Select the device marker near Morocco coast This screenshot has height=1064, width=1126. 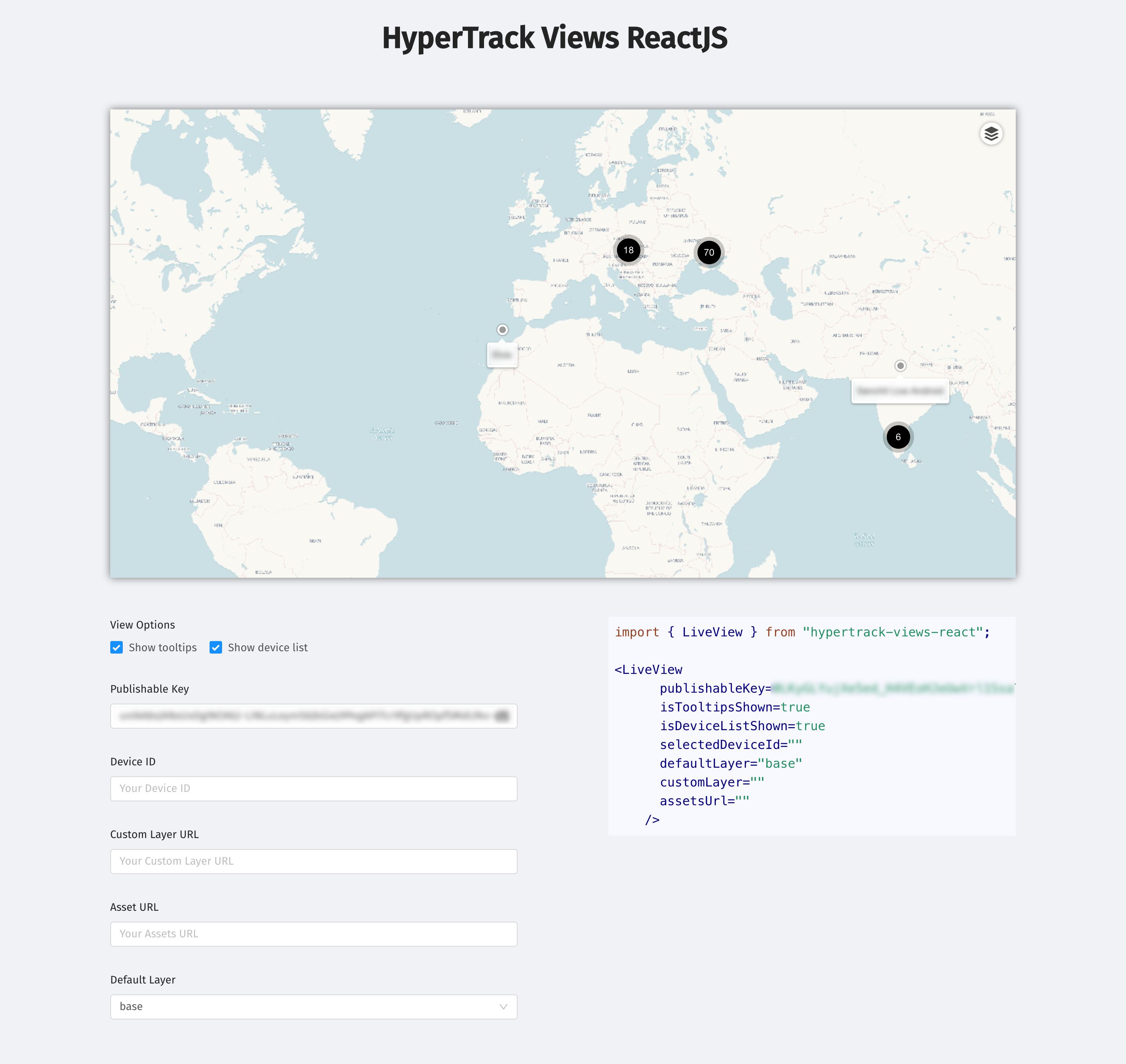pos(502,330)
